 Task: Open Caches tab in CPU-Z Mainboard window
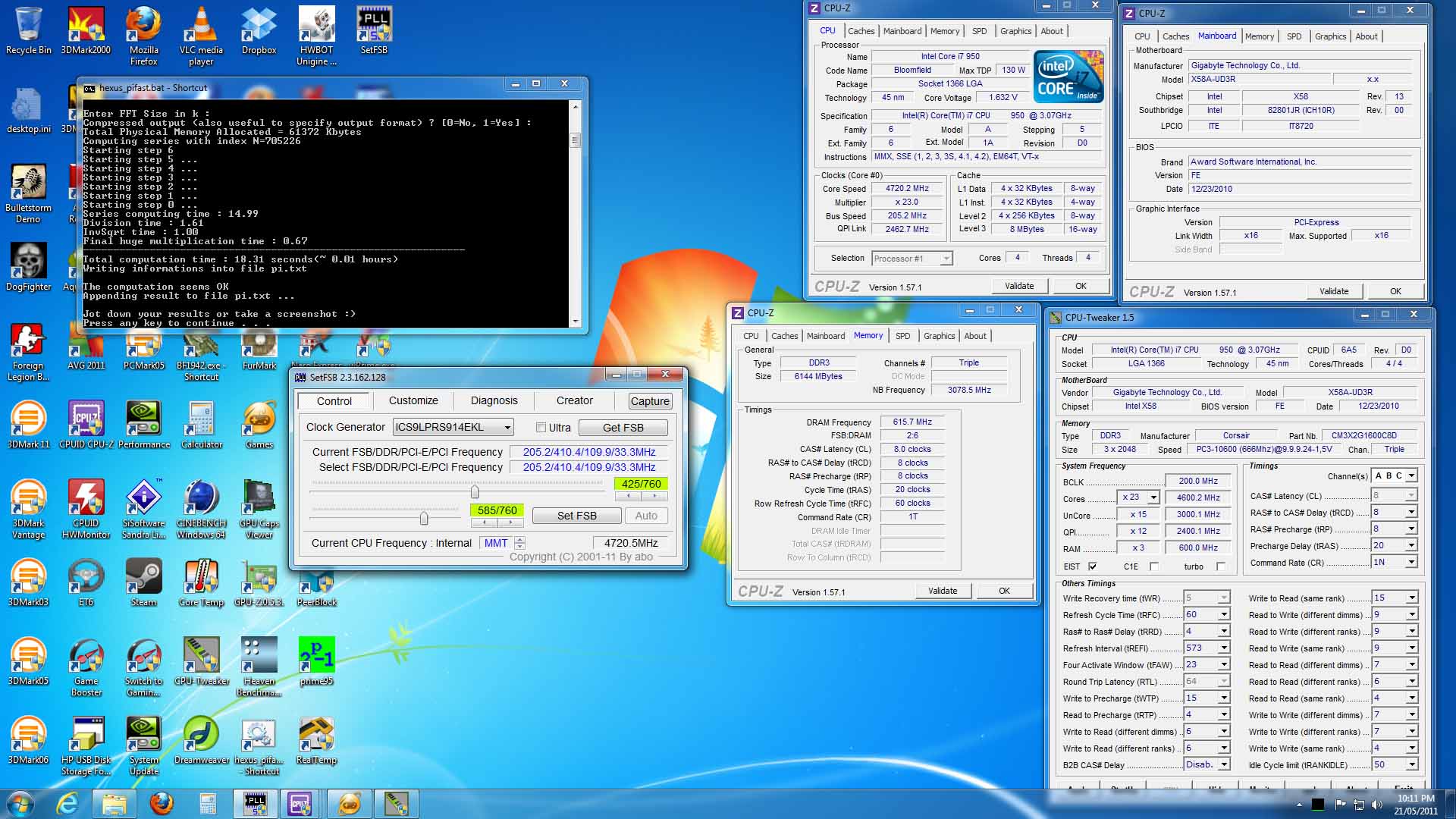(x=1175, y=36)
